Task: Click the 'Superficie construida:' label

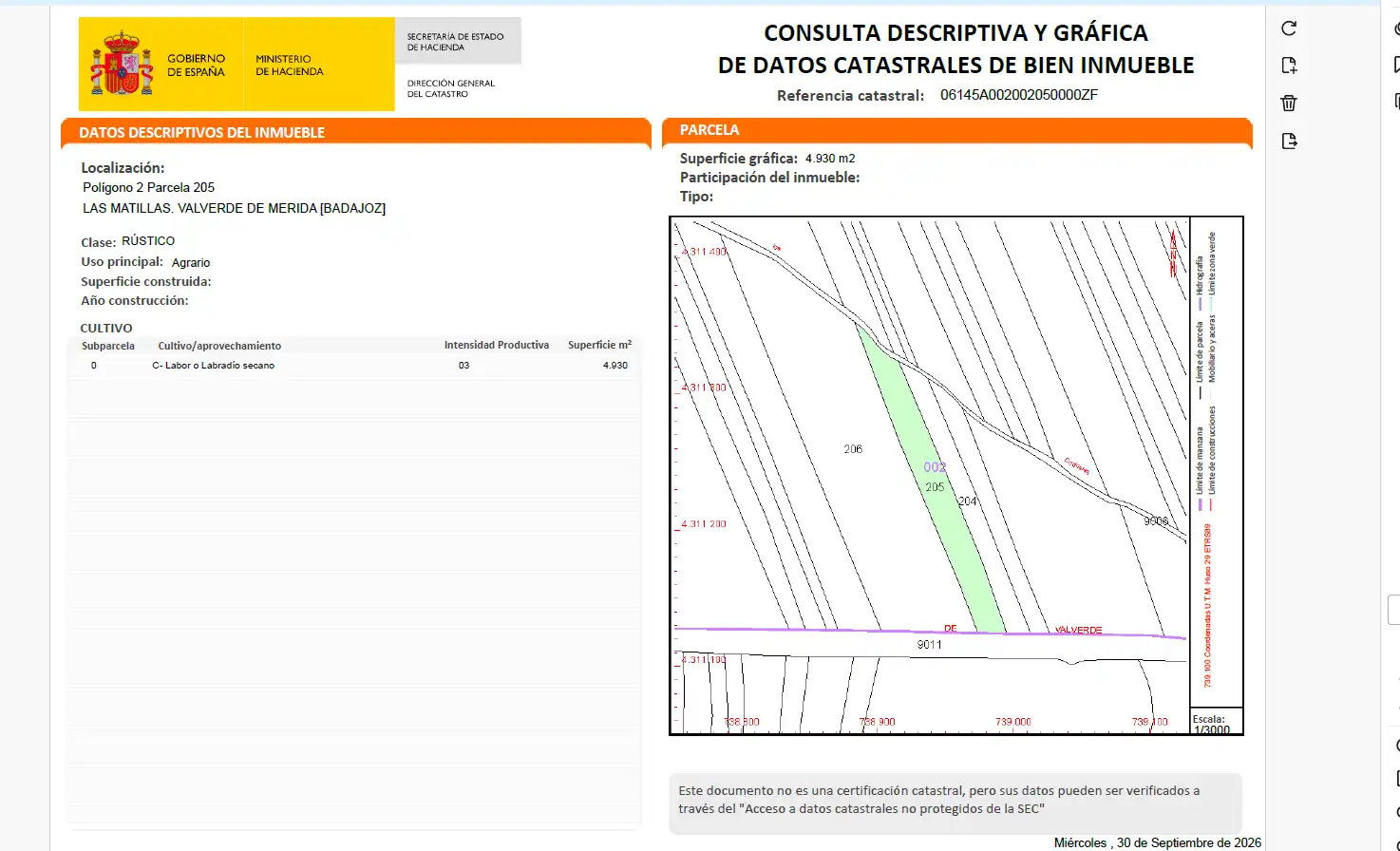Action: click(146, 282)
